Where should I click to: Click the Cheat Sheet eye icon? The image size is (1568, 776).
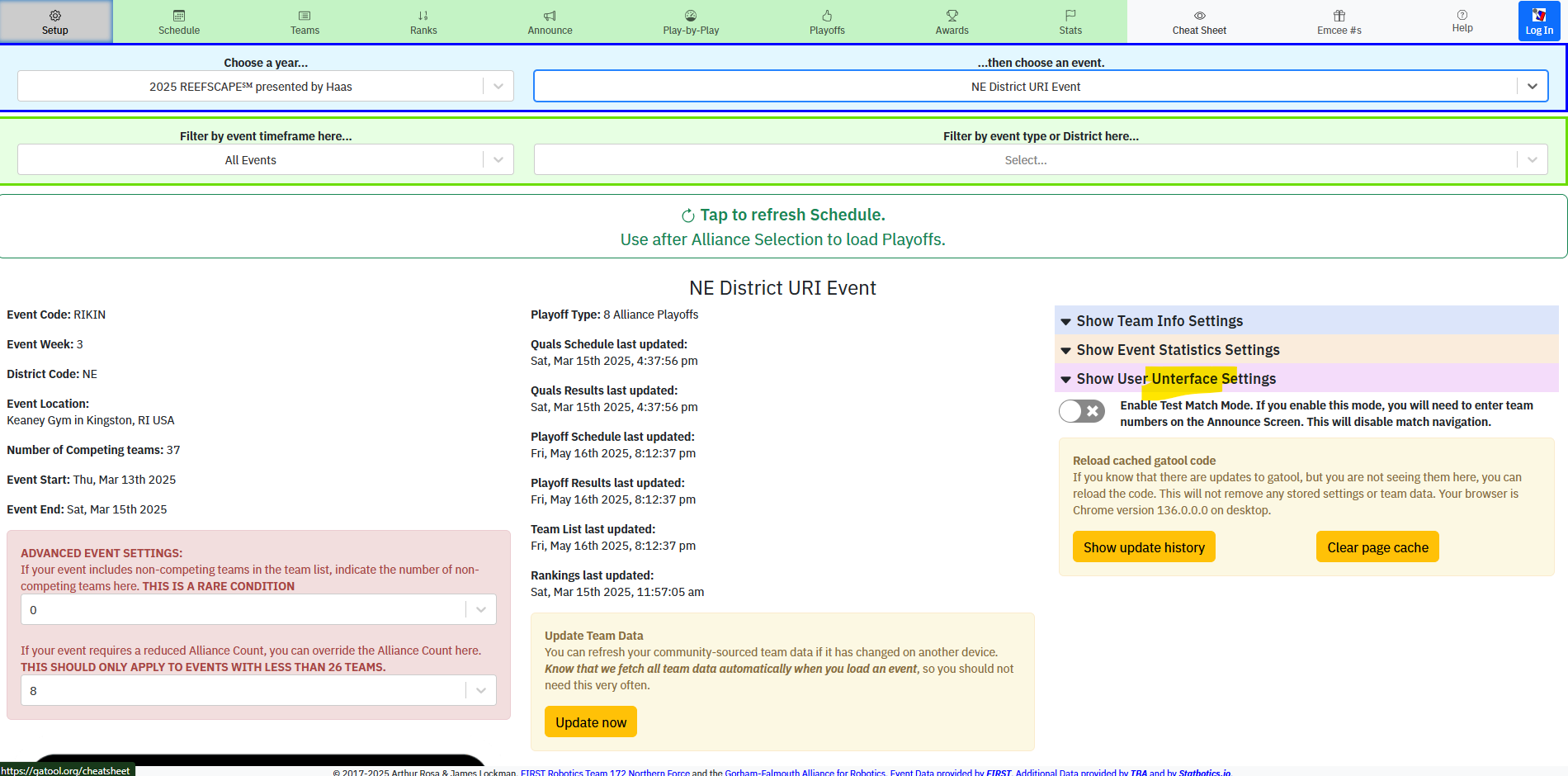tap(1200, 16)
